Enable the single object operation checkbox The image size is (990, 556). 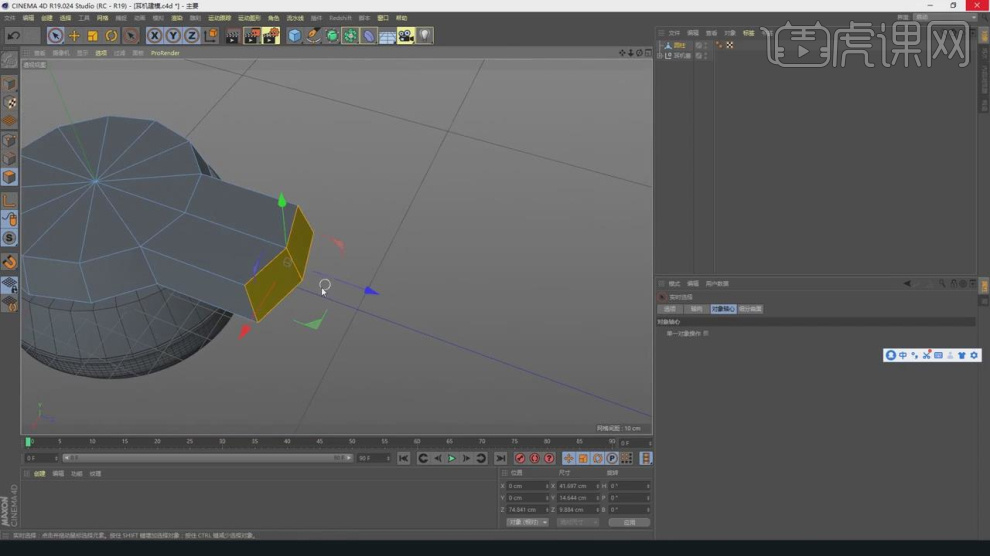706,333
